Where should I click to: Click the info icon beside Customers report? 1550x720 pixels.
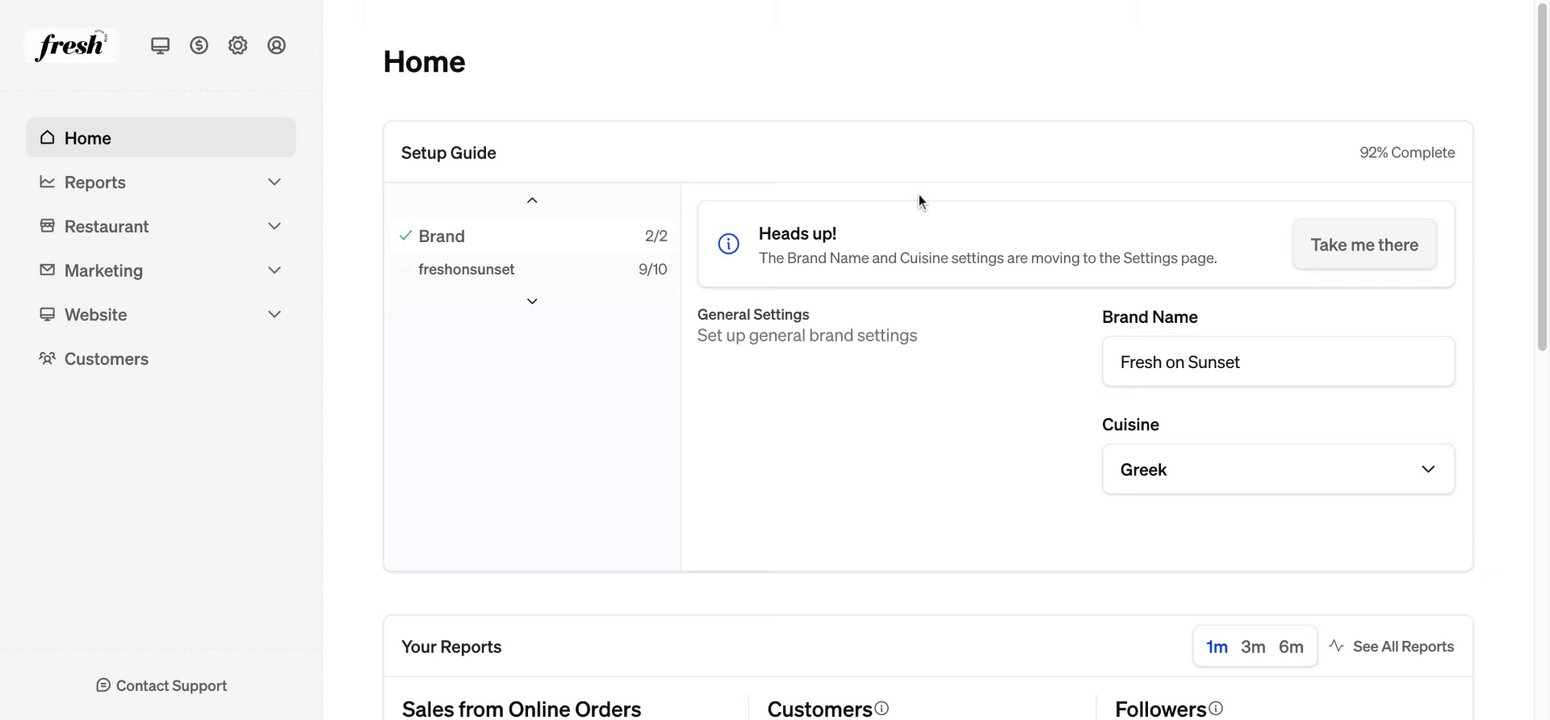(882, 708)
